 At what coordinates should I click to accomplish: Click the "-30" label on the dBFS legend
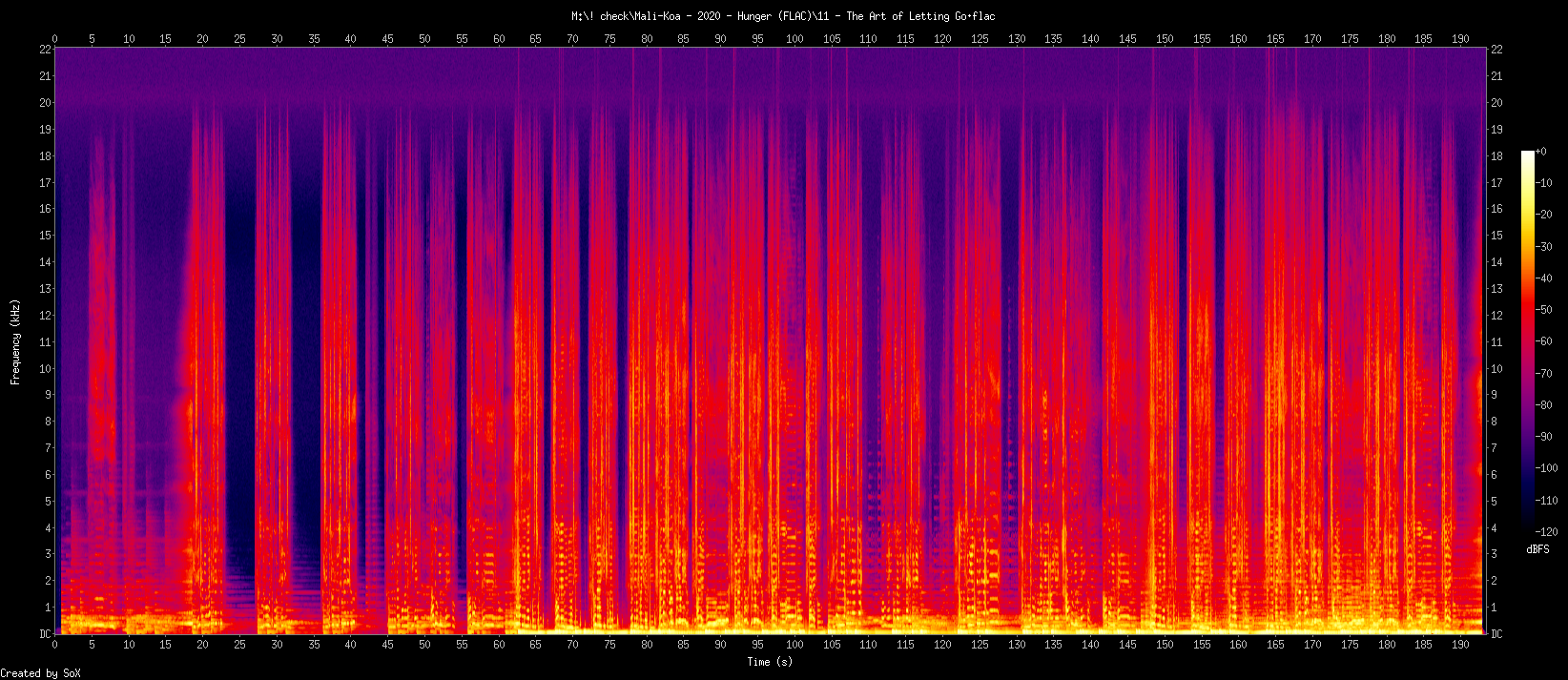pos(1544,247)
